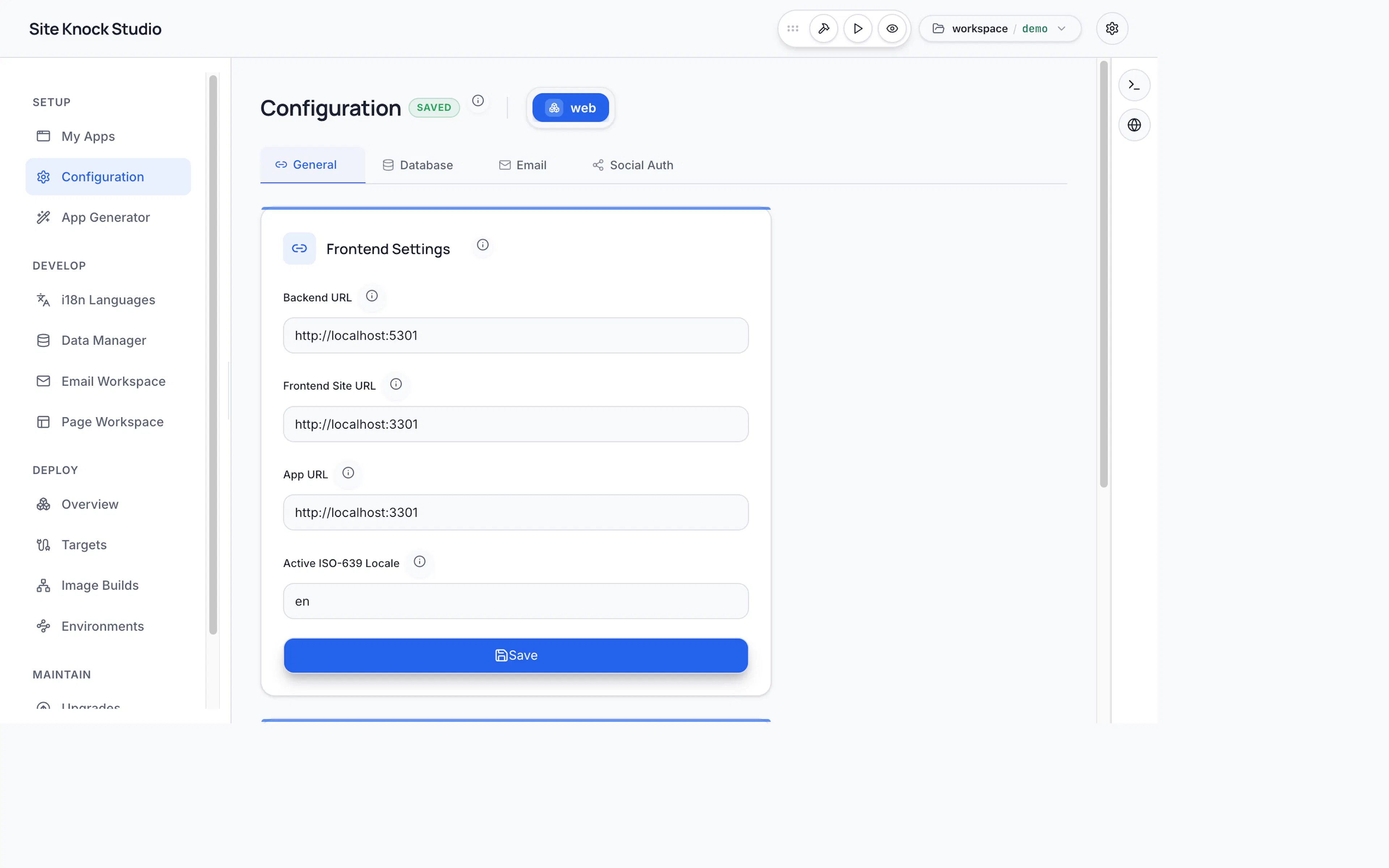Click the main content vertical scrollbar
The image size is (1389, 868).
[x=1103, y=275]
